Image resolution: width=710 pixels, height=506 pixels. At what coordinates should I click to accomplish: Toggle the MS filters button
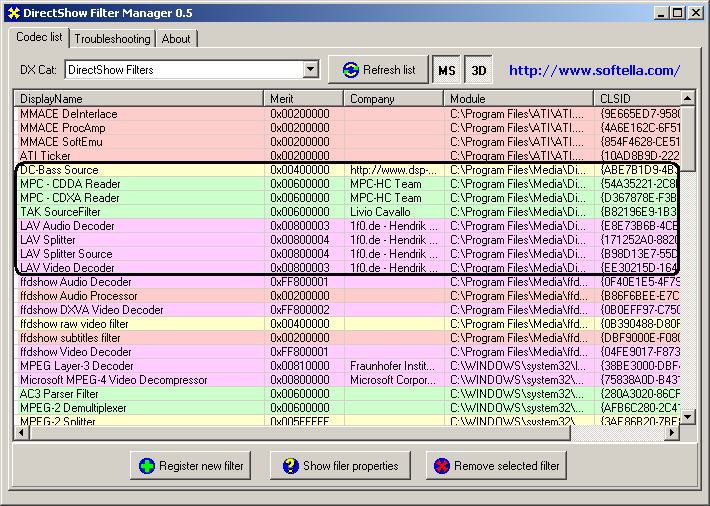pos(446,70)
